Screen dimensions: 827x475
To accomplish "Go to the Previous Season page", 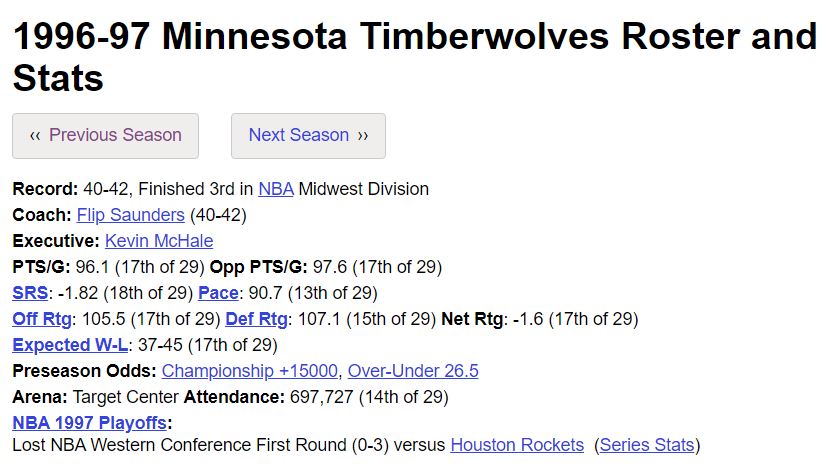I will pyautogui.click(x=105, y=135).
